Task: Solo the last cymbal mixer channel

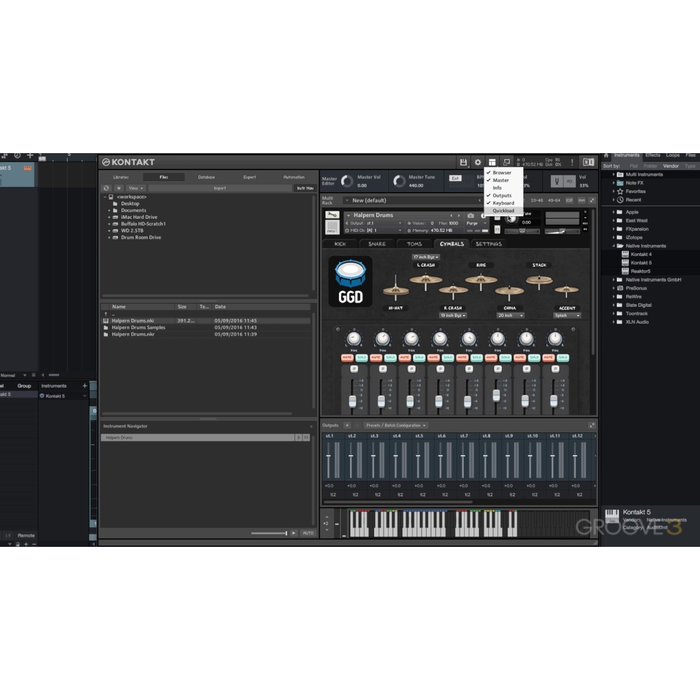Action: [562, 358]
